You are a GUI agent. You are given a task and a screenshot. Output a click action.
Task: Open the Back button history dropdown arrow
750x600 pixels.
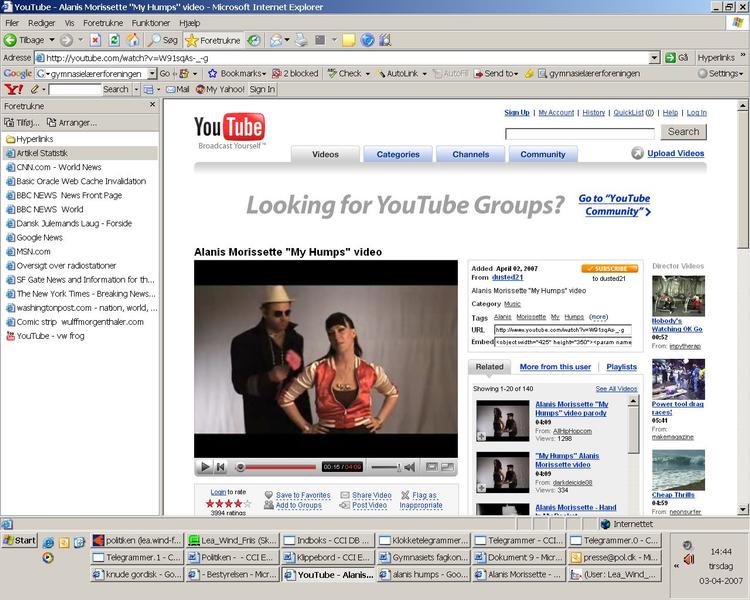(x=52, y=40)
